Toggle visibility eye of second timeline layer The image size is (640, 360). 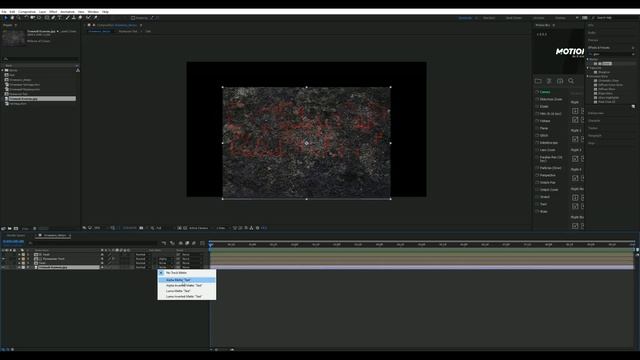(x=3, y=259)
